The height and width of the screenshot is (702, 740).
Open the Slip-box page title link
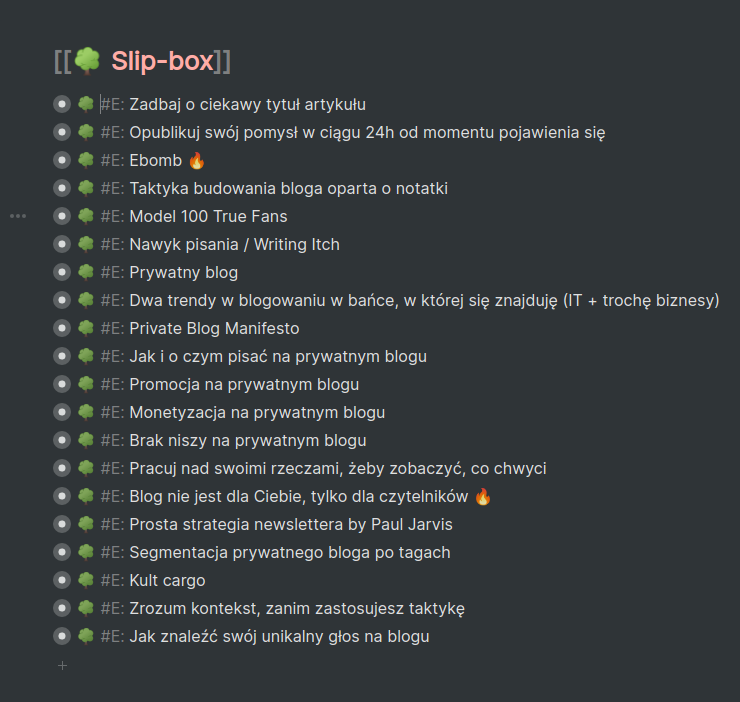[162, 61]
